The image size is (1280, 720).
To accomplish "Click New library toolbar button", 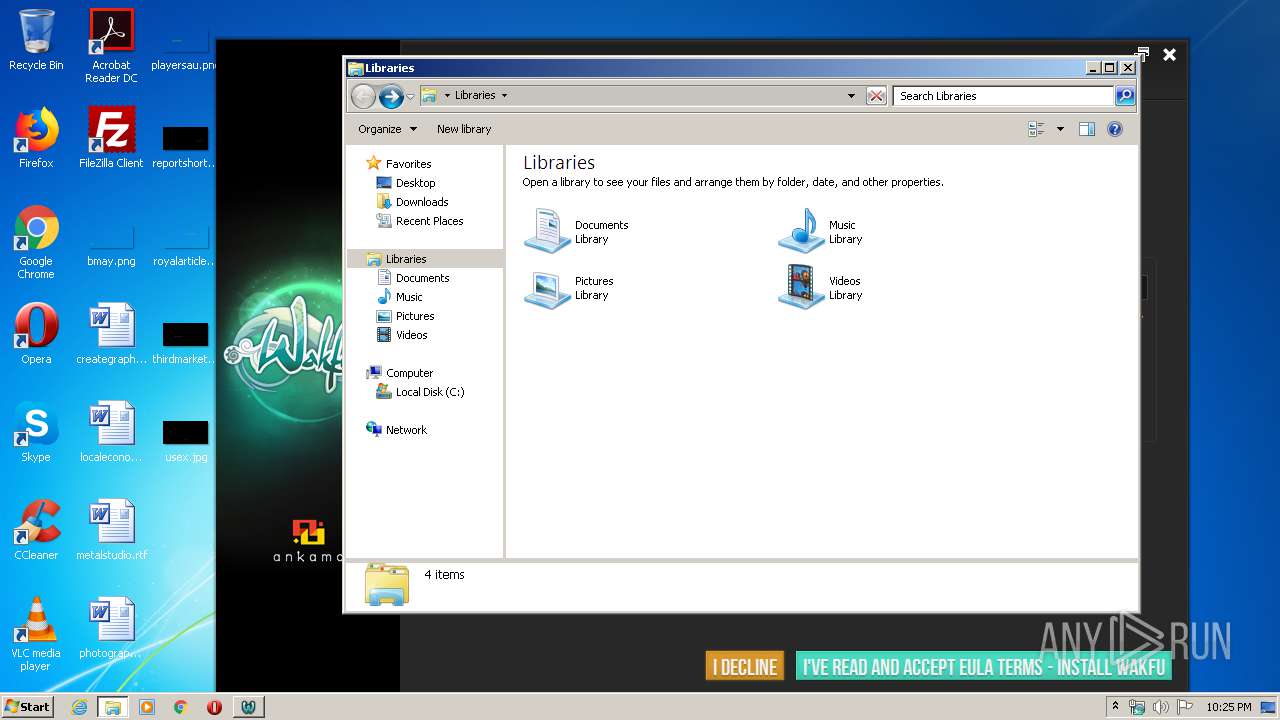I will click(x=464, y=129).
